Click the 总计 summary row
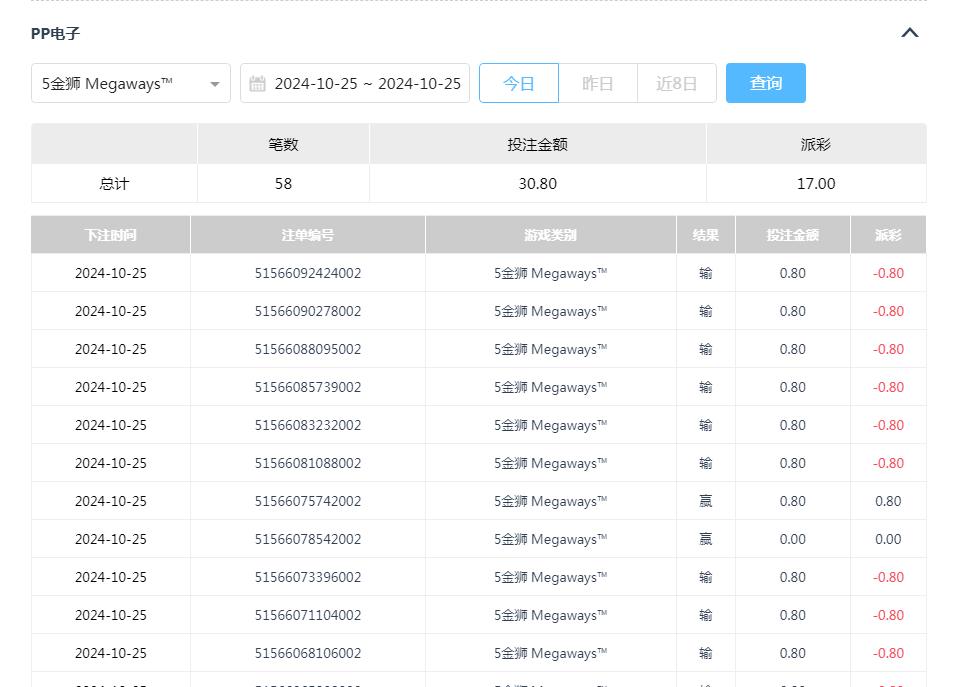 point(114,183)
